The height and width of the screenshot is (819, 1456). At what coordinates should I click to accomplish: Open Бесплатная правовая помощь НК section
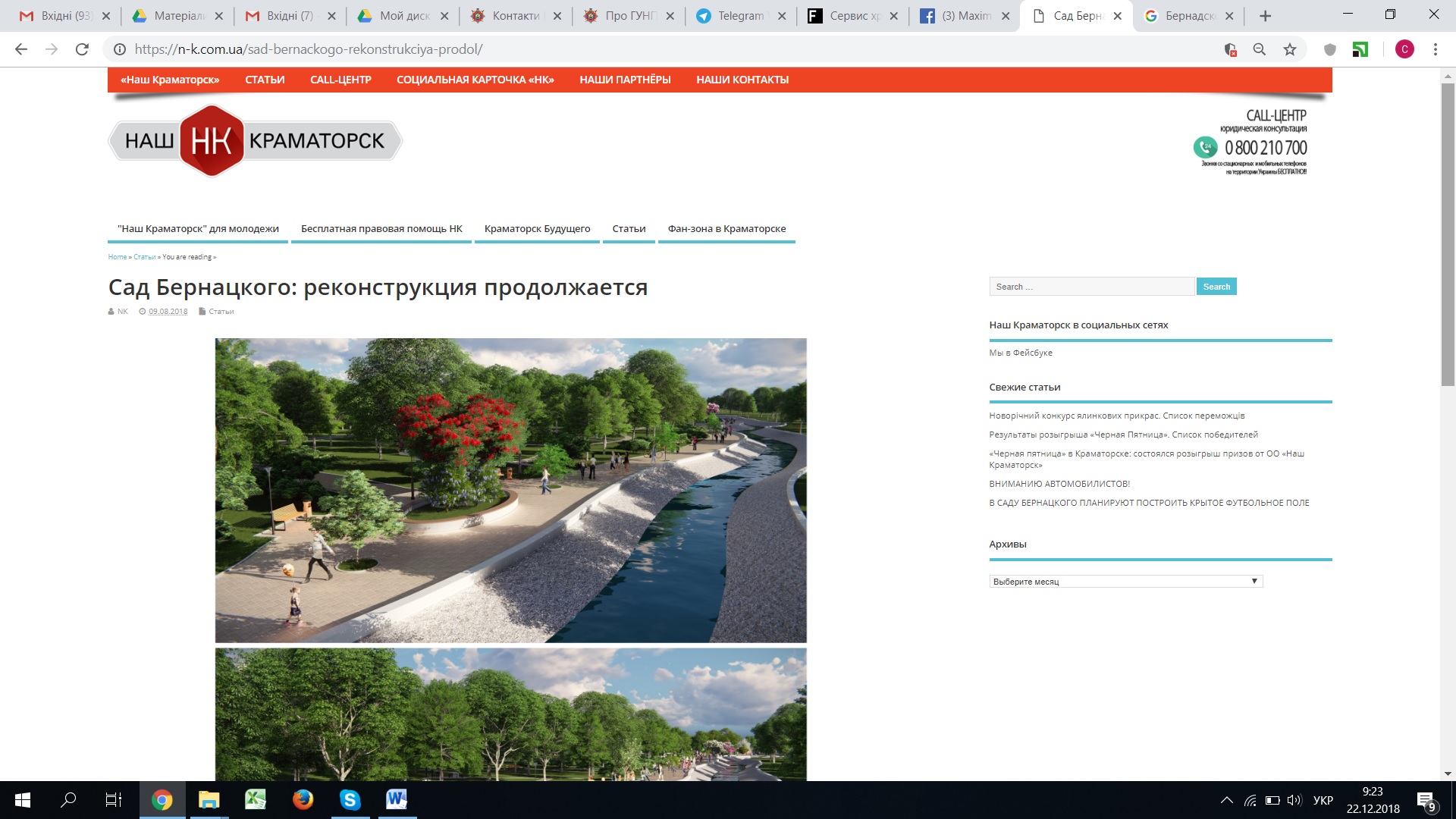(381, 229)
